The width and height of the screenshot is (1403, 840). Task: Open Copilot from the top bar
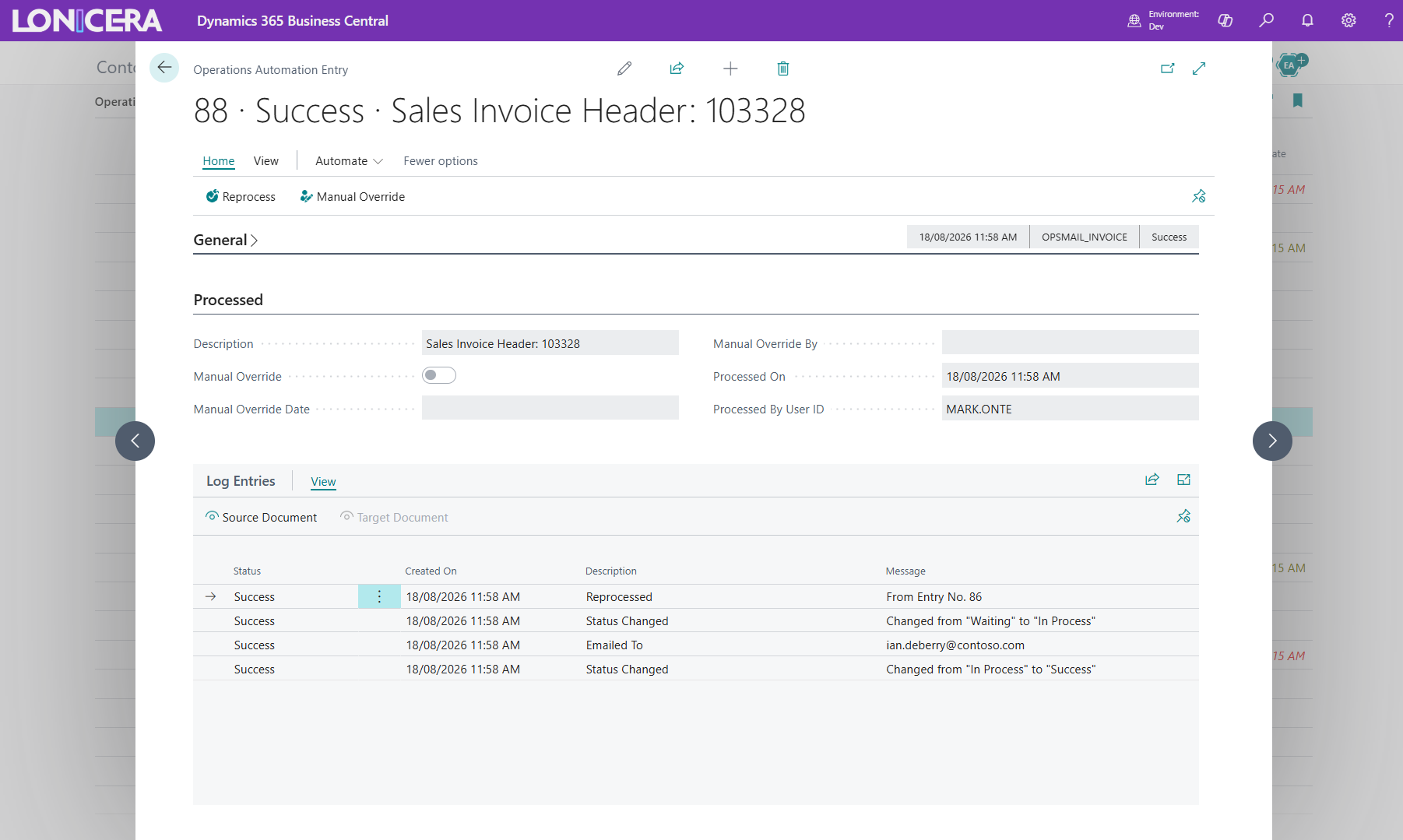(1225, 20)
